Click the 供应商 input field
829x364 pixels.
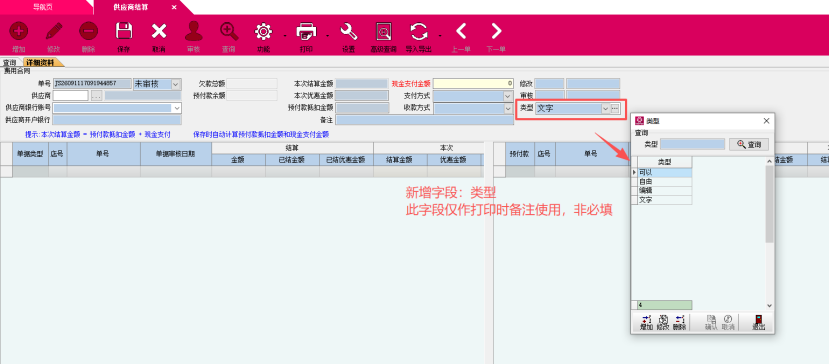pos(70,96)
